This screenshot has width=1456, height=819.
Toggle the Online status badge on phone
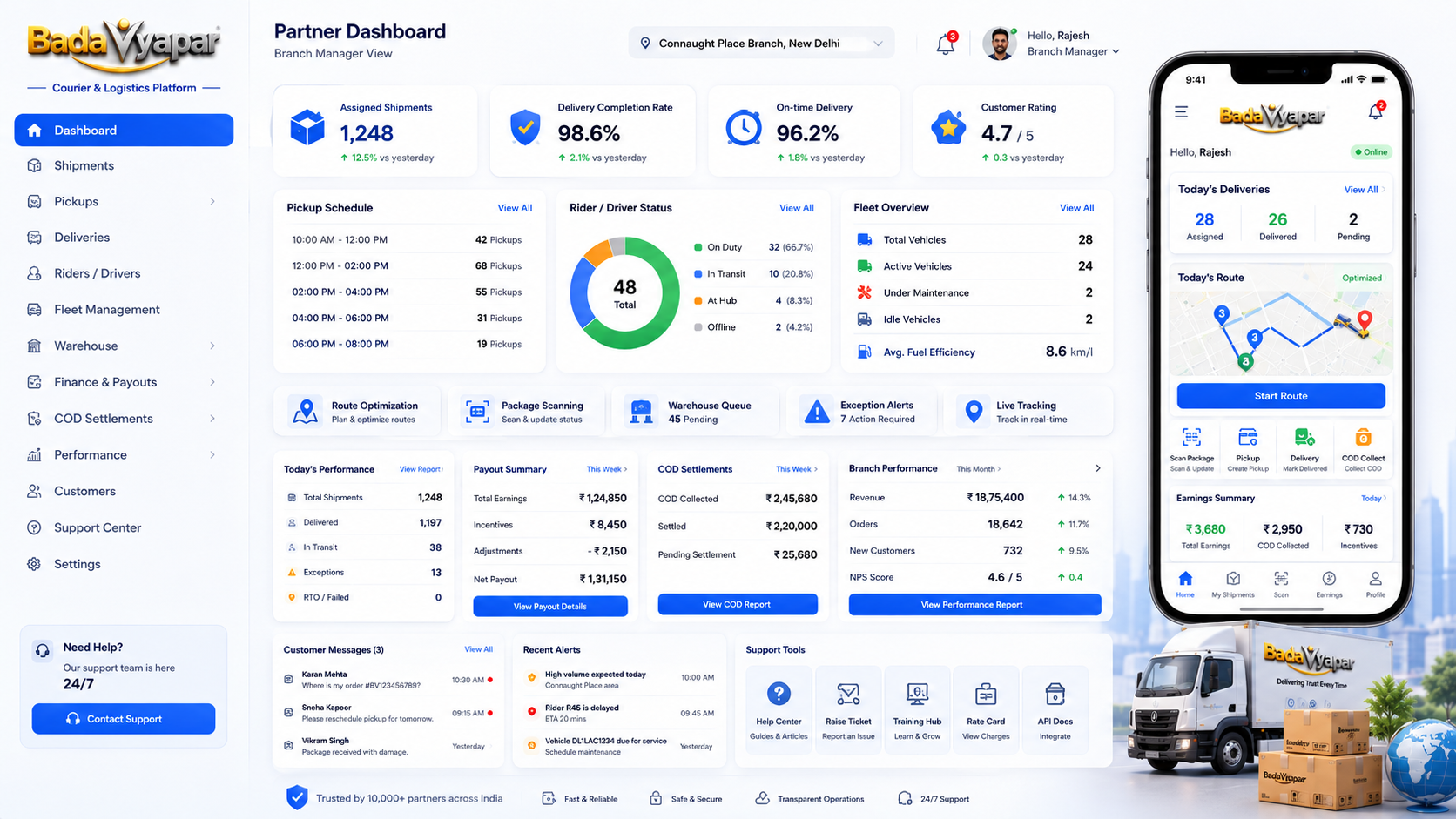(x=1371, y=152)
